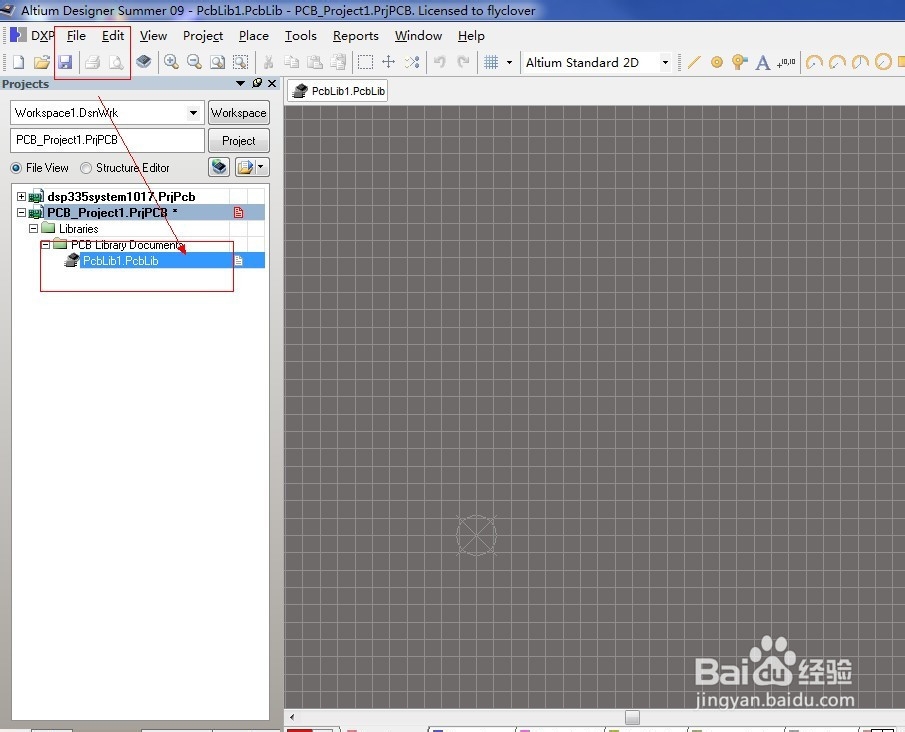Click the Paste Special icon
This screenshot has height=732, width=905.
pyautogui.click(x=338, y=62)
